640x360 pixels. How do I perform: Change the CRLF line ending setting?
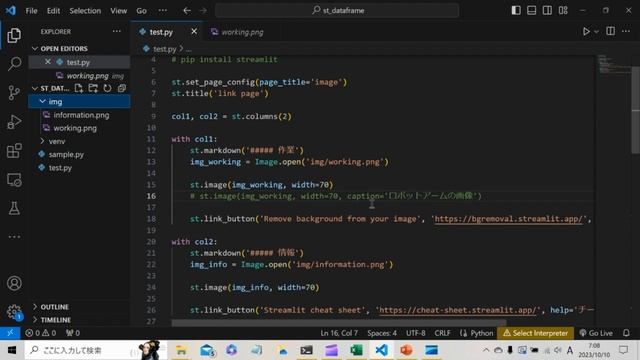(442, 333)
